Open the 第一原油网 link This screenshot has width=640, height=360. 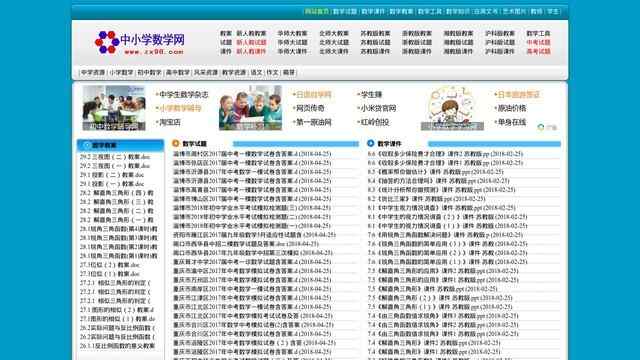point(313,122)
